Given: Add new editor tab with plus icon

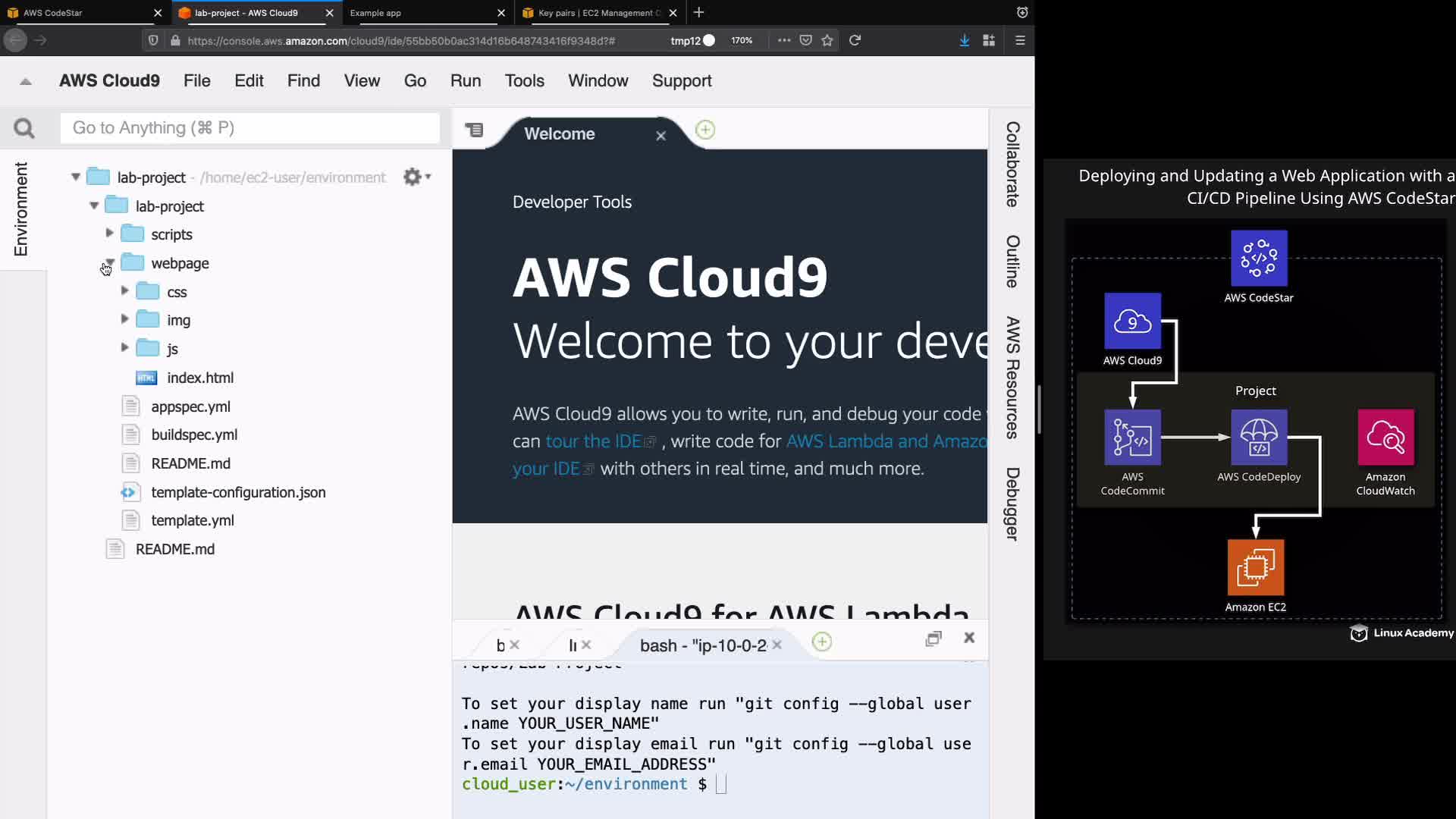Looking at the screenshot, I should tap(705, 130).
